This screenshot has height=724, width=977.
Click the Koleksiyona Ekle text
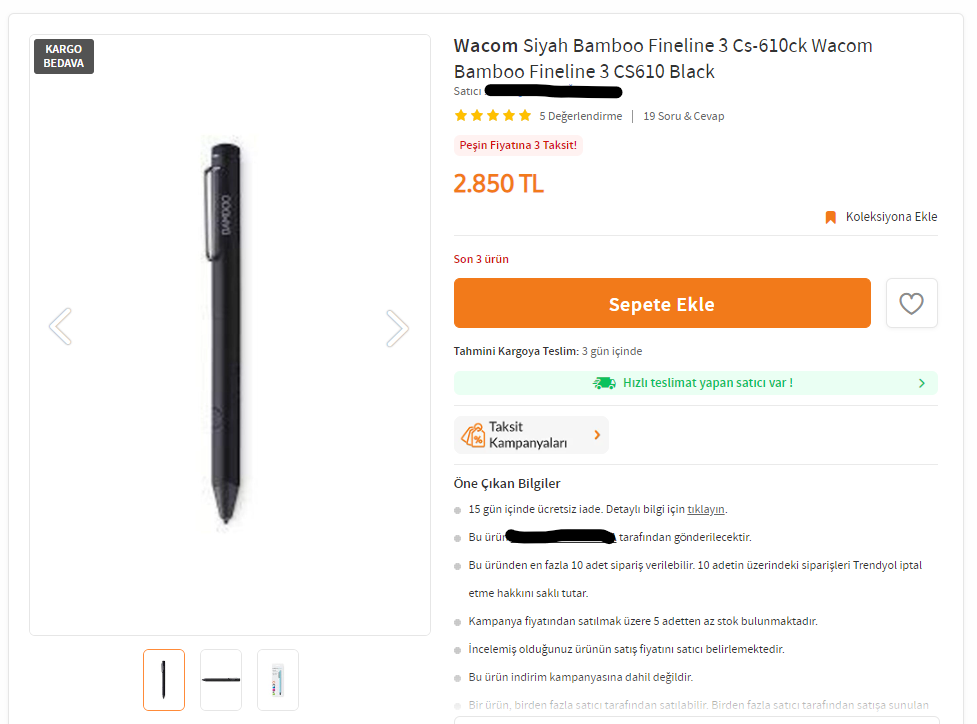(891, 217)
